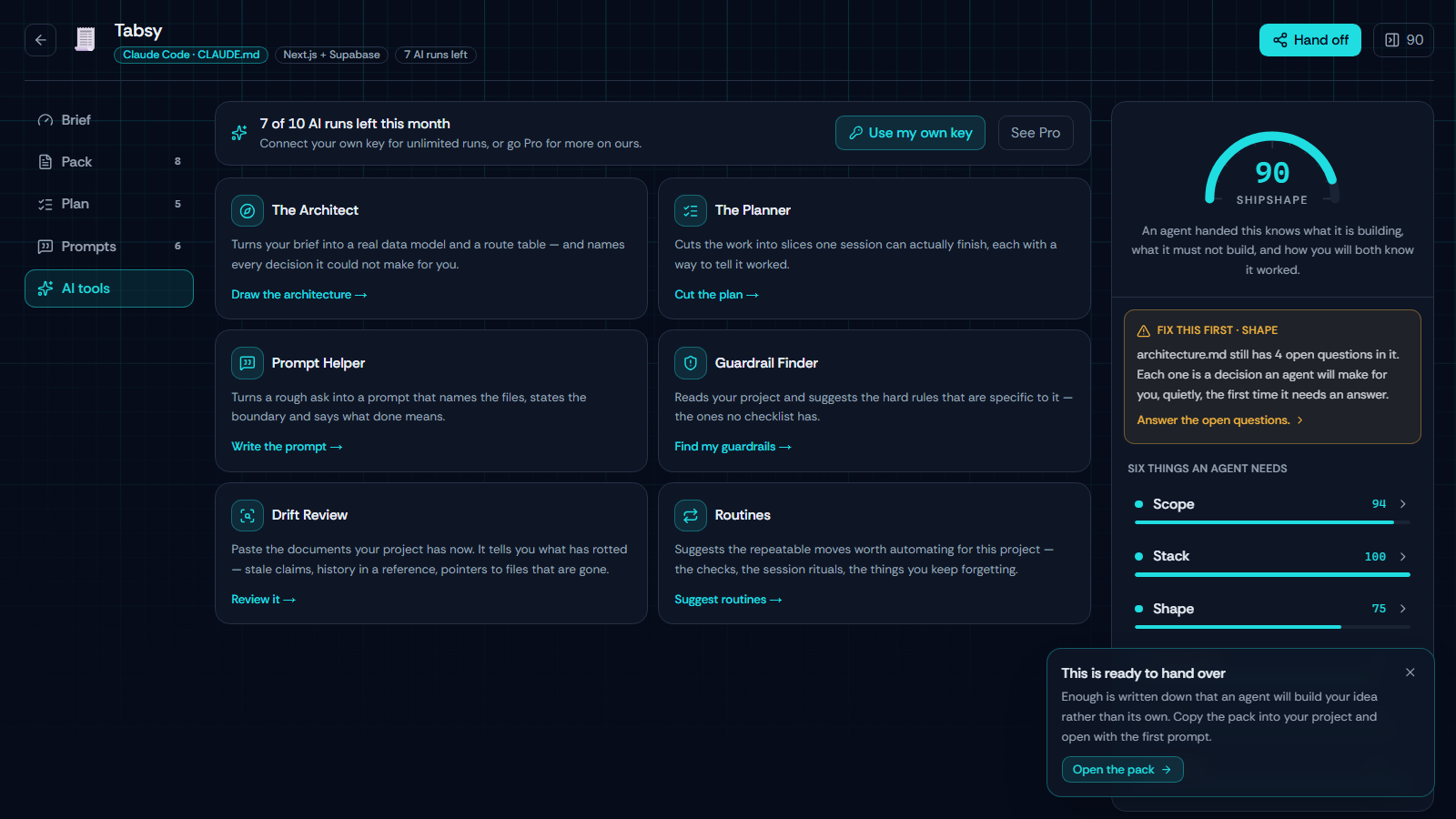Click Suggest routines link
Image resolution: width=1456 pixels, height=819 pixels.
[x=728, y=600]
